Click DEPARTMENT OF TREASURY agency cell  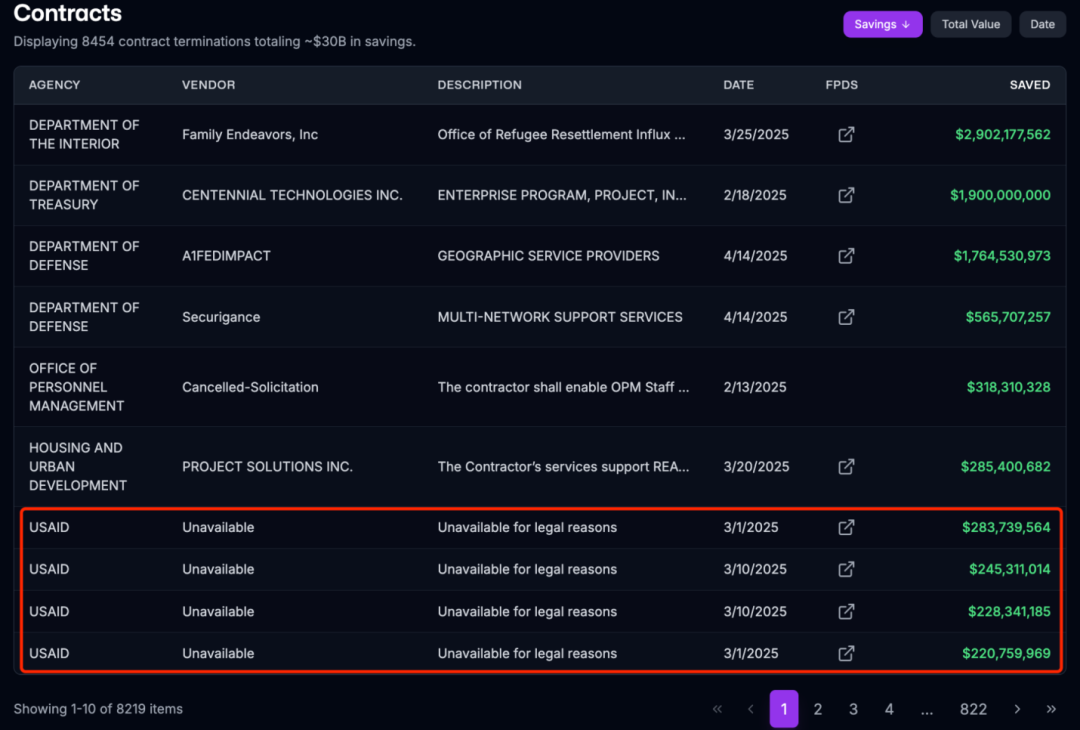point(84,195)
